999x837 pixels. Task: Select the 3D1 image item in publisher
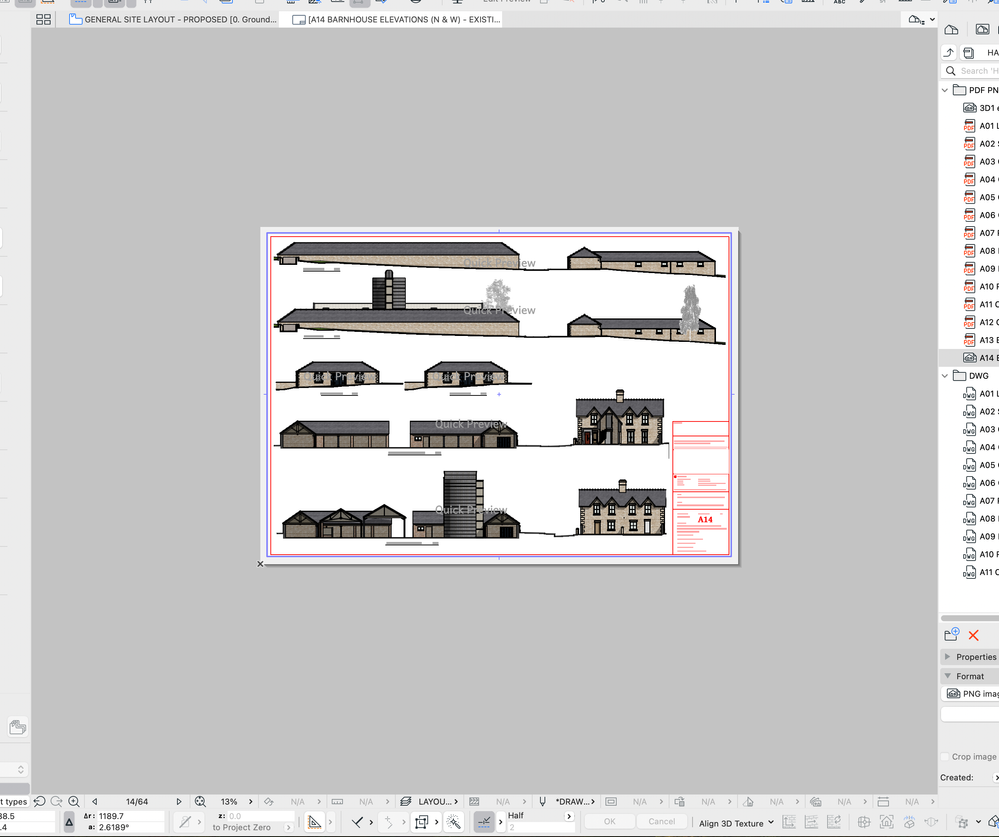tap(980, 108)
